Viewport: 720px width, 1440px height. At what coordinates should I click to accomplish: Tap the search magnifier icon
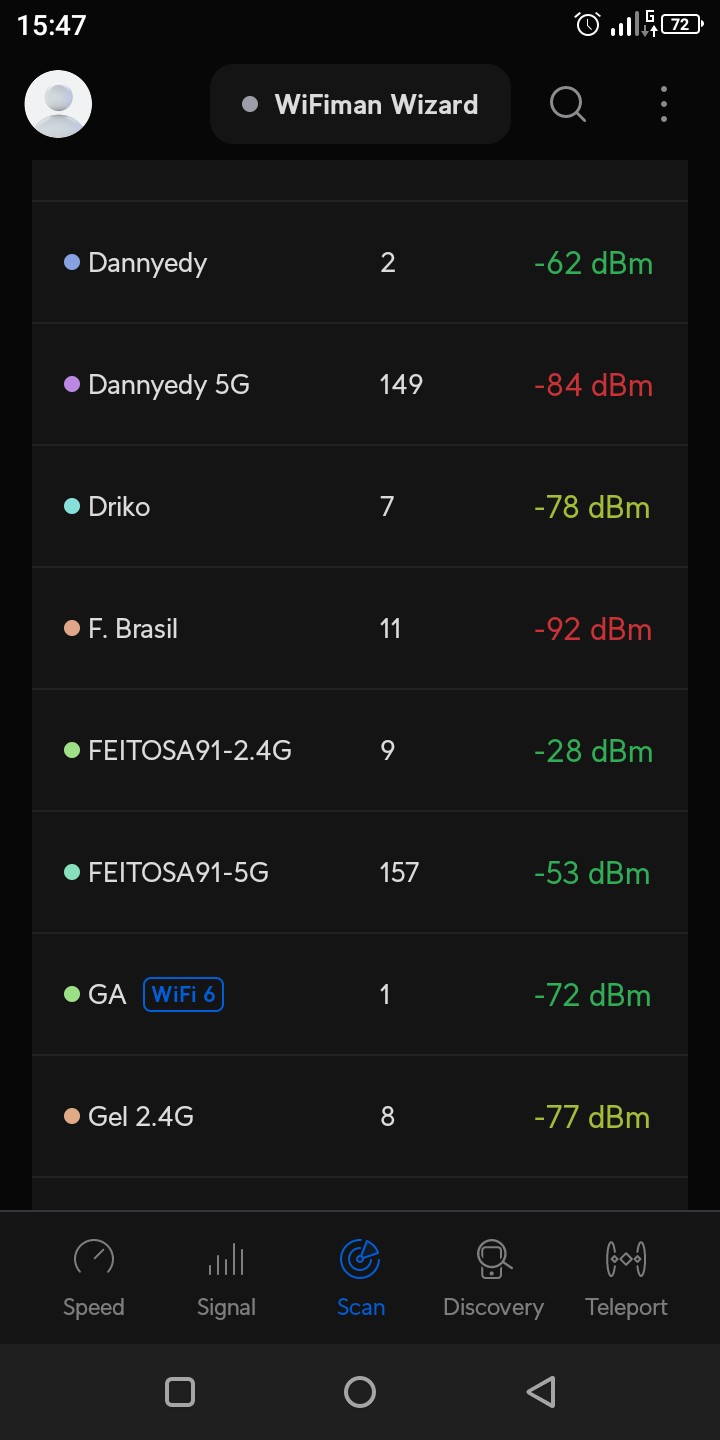(x=568, y=104)
